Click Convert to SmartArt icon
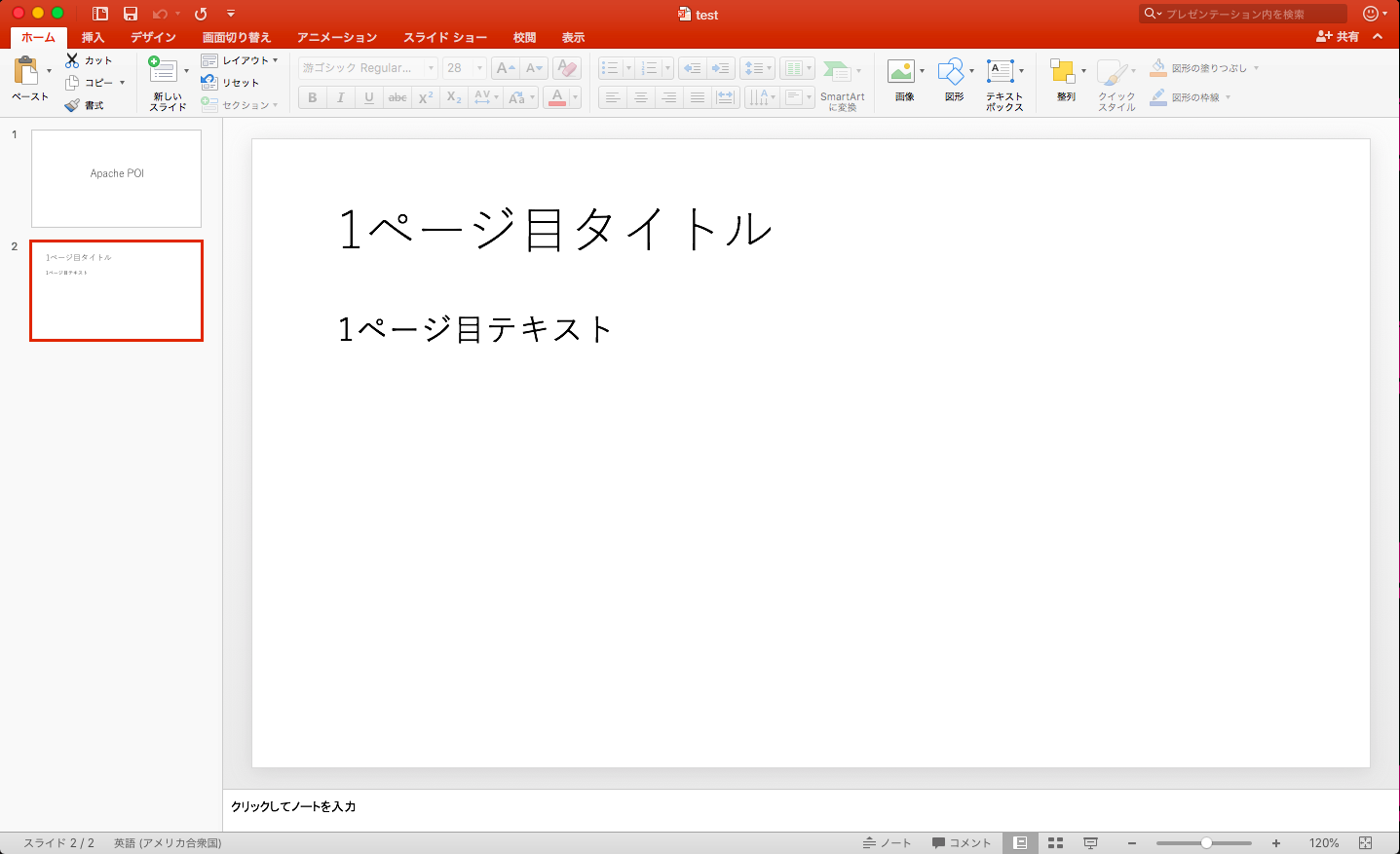Screen dimensions: 1400x854 coord(837,72)
